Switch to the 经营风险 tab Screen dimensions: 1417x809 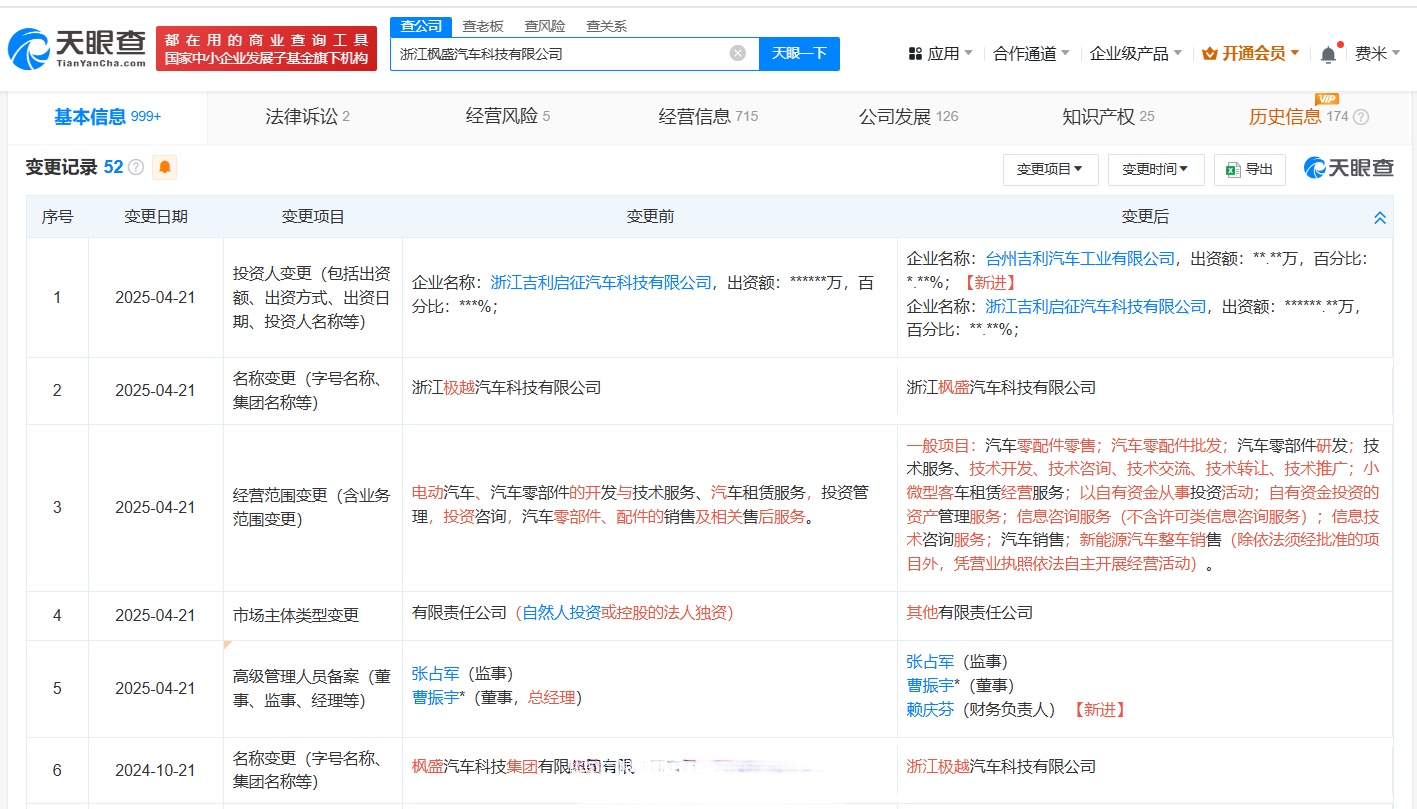508,117
